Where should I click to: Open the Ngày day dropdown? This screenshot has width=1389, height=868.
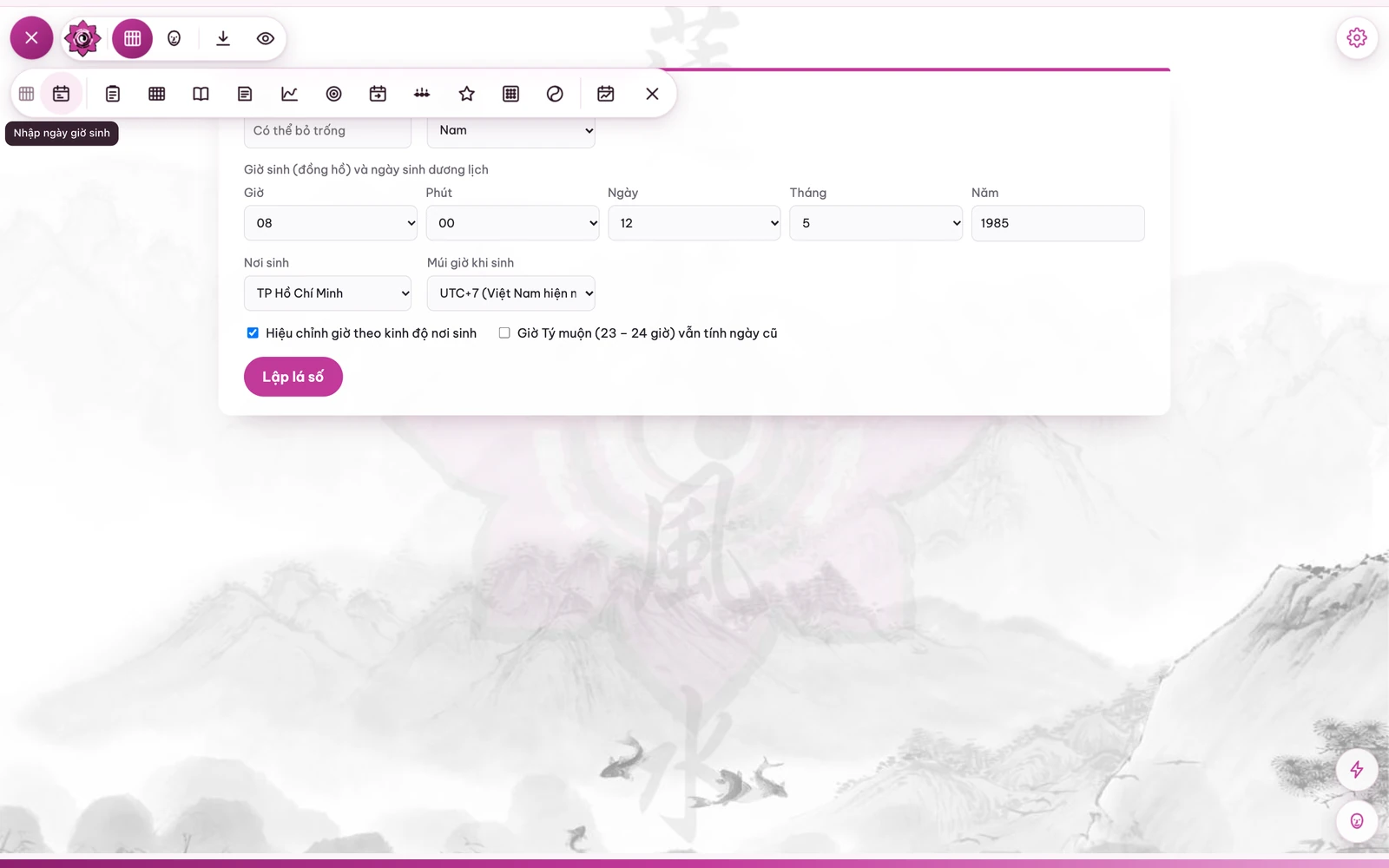[x=694, y=223]
